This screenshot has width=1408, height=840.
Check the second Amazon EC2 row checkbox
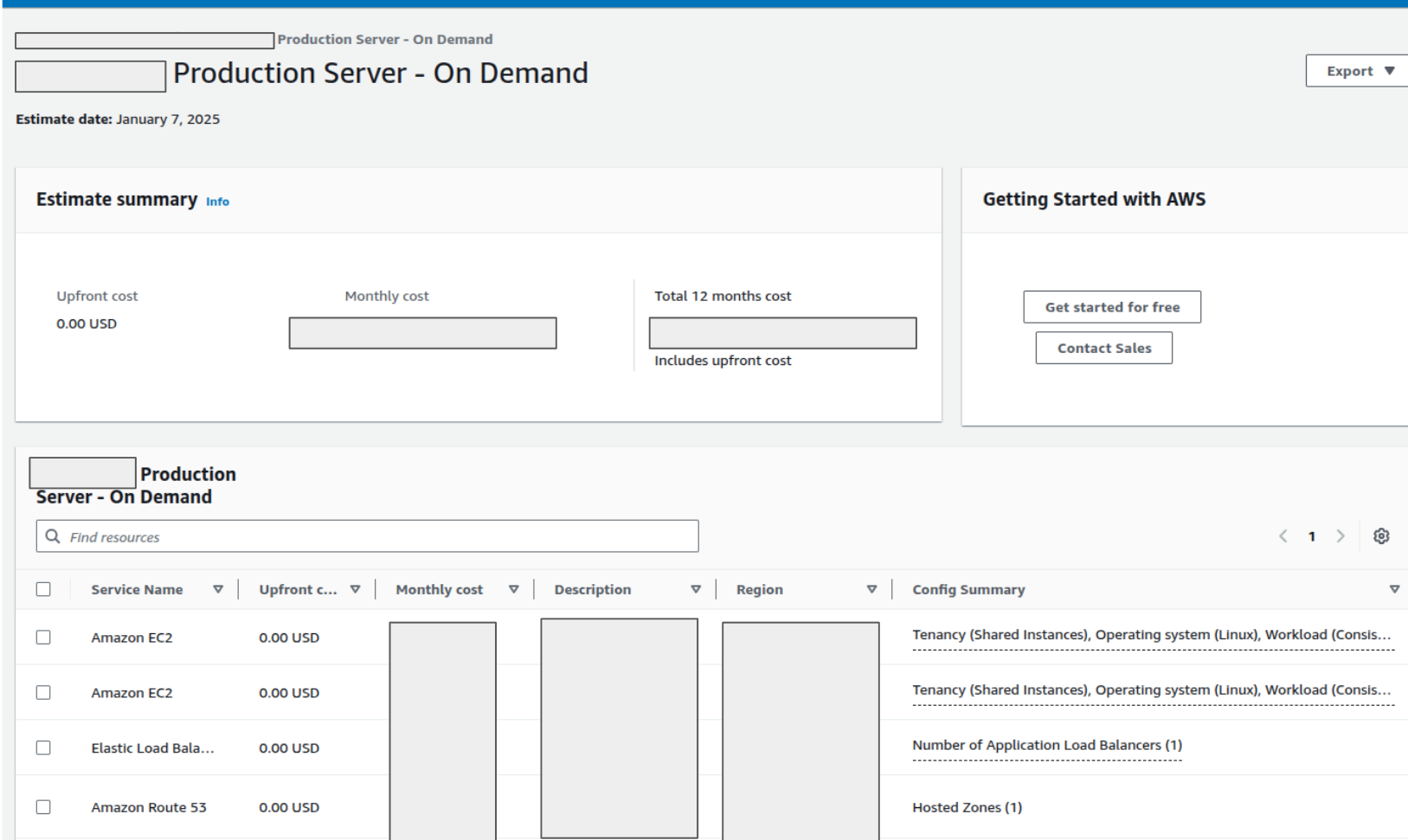[43, 693]
